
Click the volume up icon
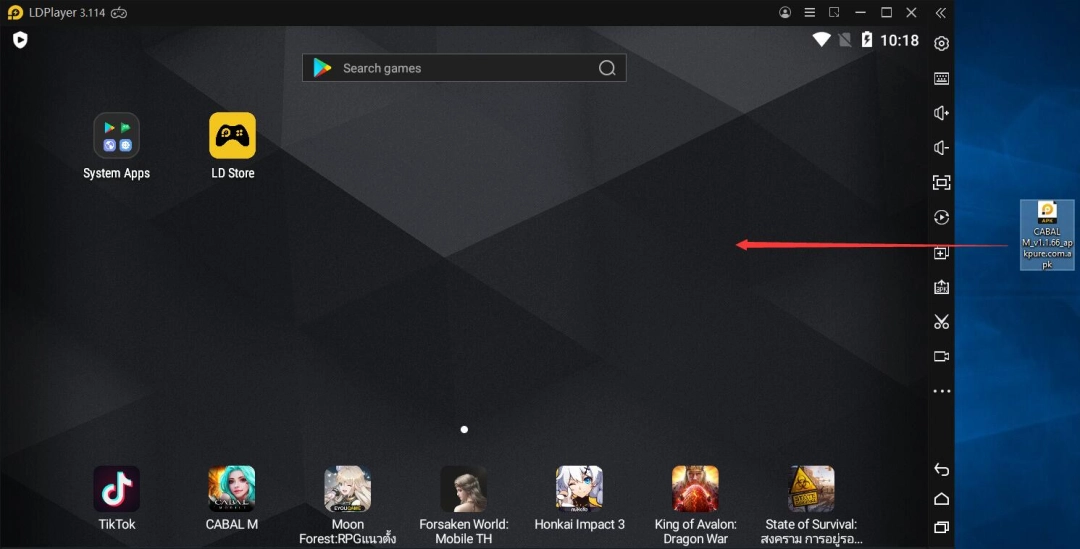[941, 114]
